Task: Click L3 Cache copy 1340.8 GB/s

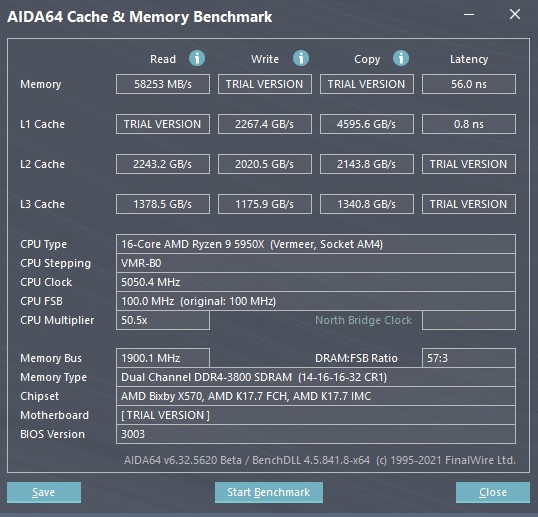Action: coord(367,204)
